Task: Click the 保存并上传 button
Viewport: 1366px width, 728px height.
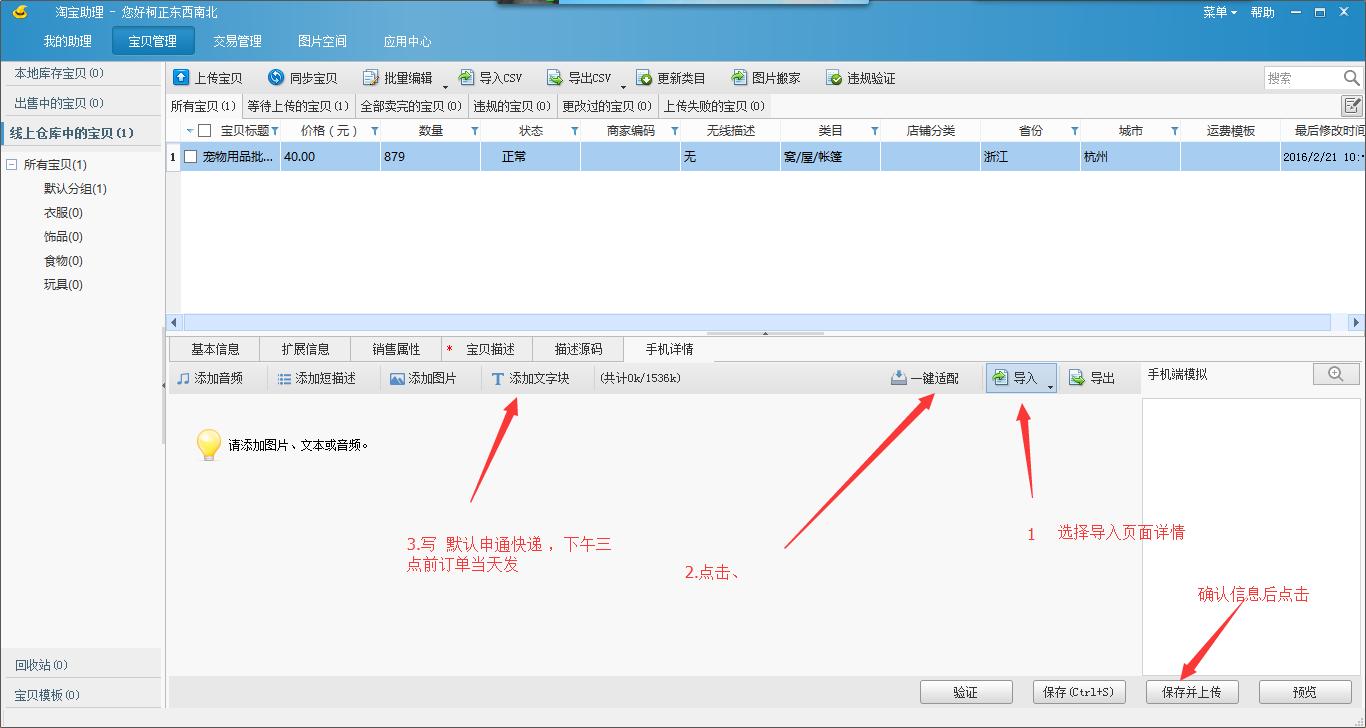Action: (1191, 691)
